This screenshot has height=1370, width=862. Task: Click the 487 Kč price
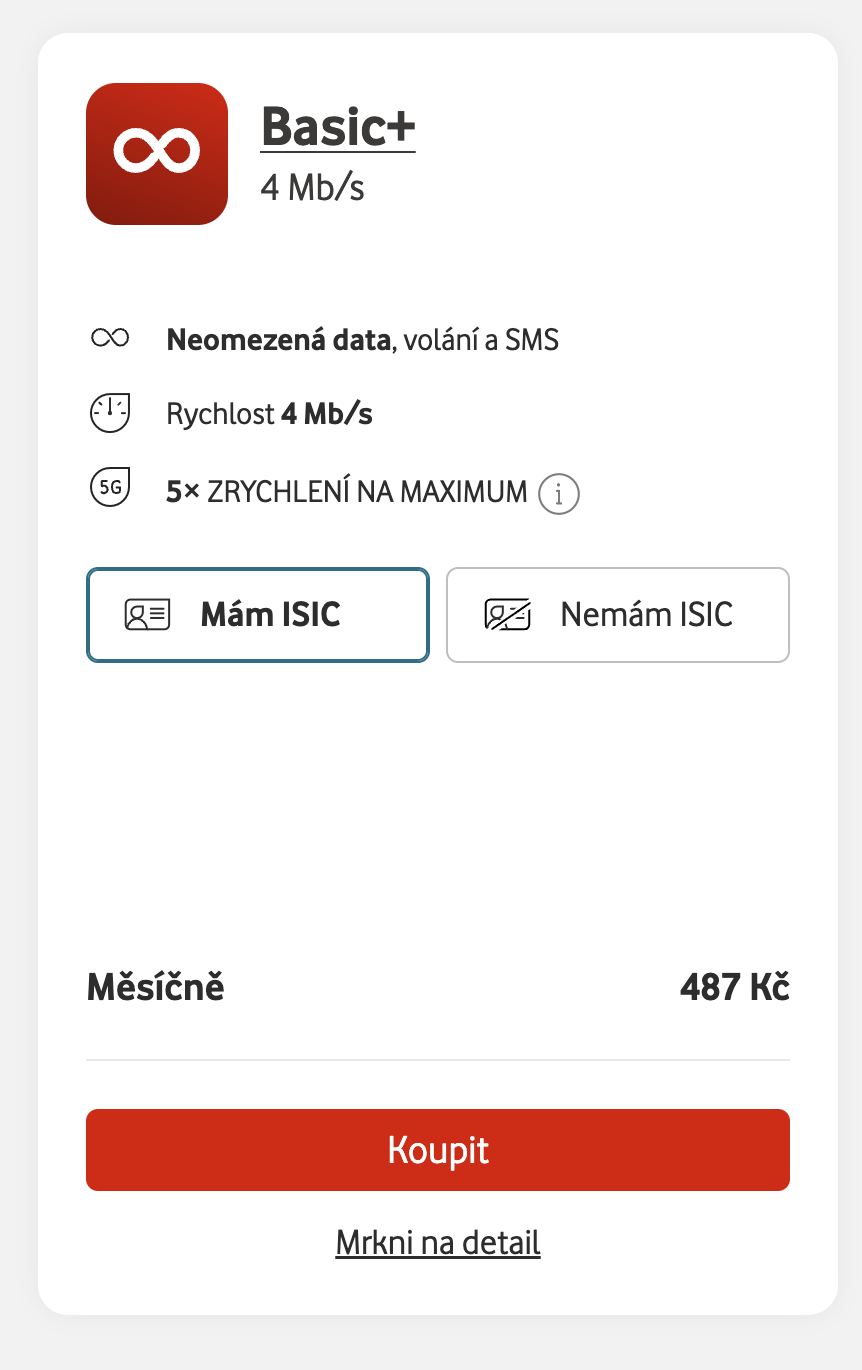pos(734,988)
